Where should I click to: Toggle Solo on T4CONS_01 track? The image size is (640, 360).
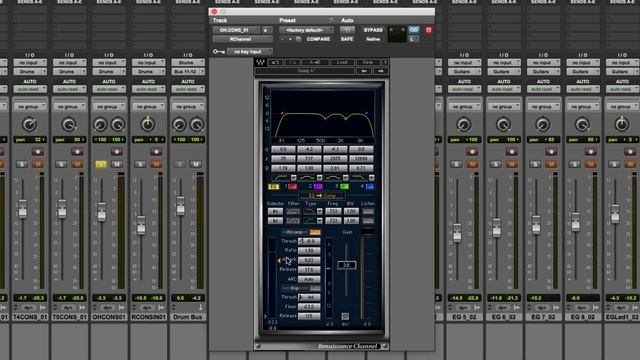[22, 164]
